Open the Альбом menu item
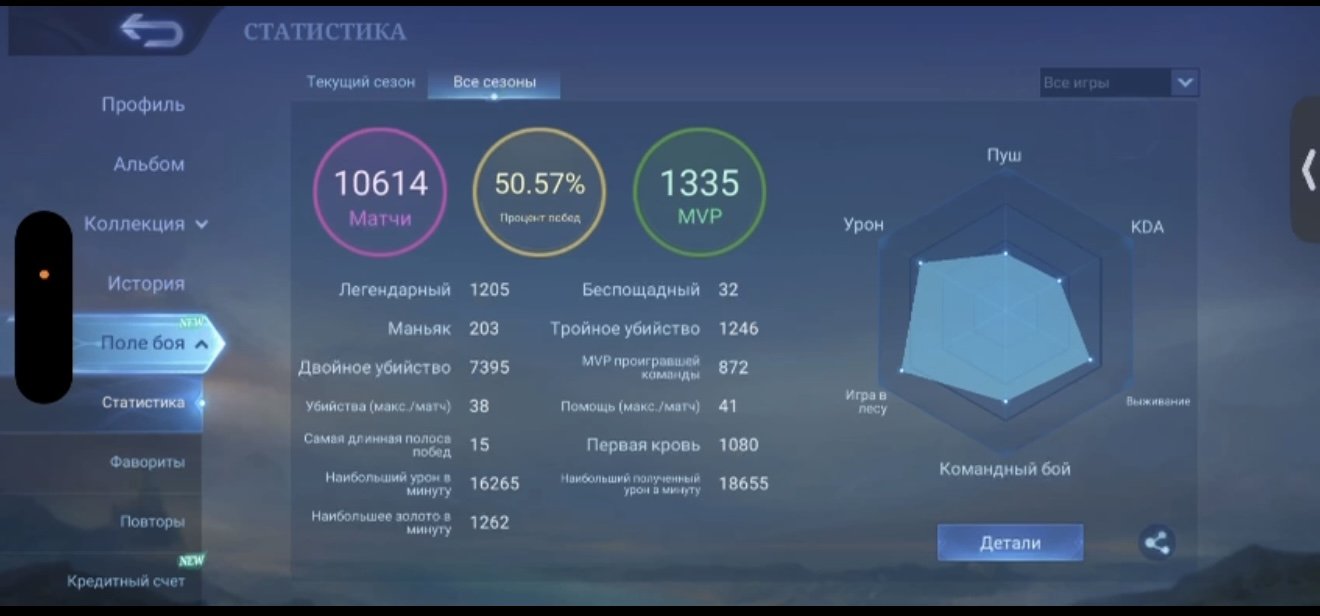This screenshot has width=1320, height=616. [x=149, y=164]
